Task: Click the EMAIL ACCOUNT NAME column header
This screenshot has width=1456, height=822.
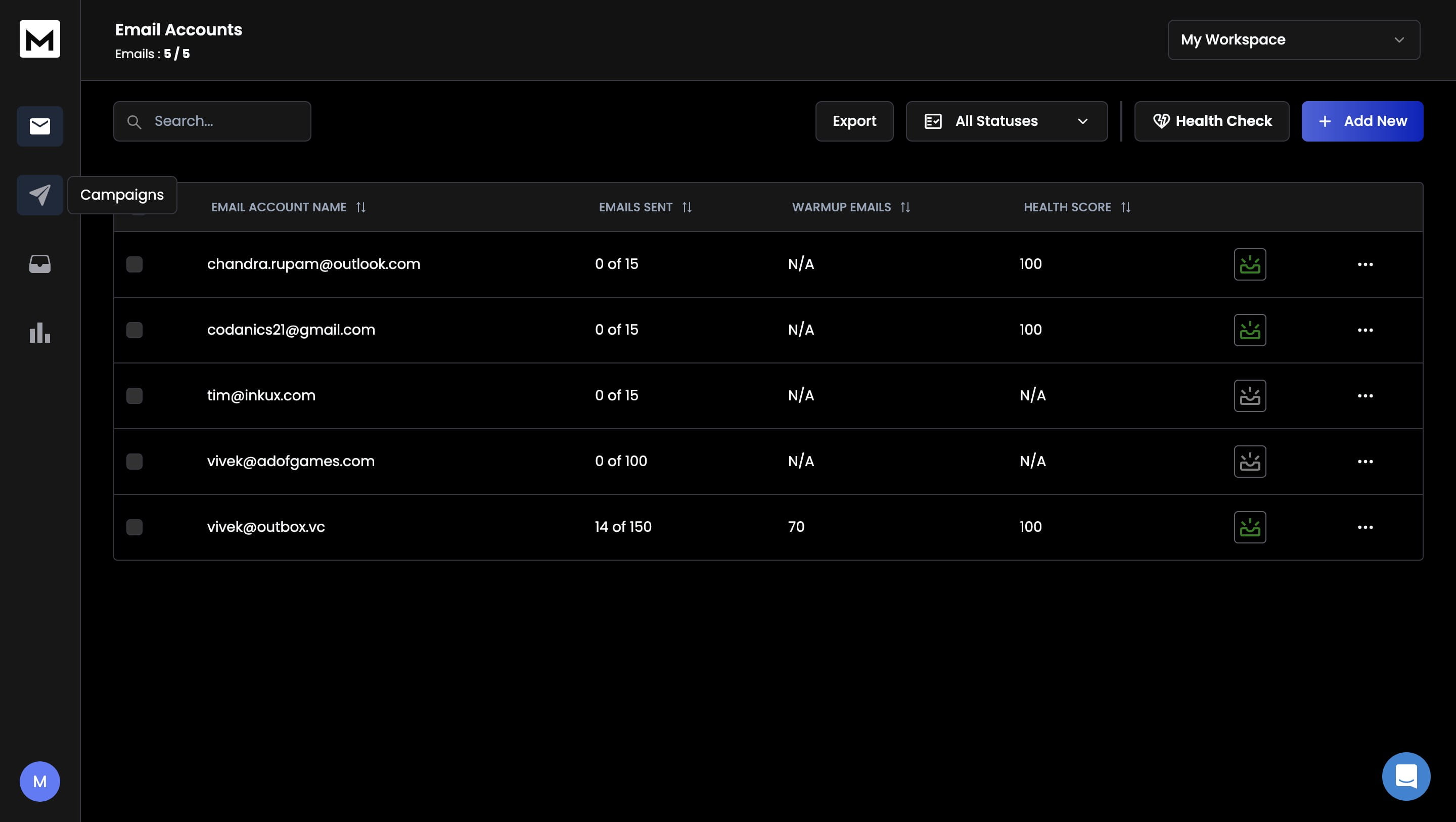Action: click(279, 207)
